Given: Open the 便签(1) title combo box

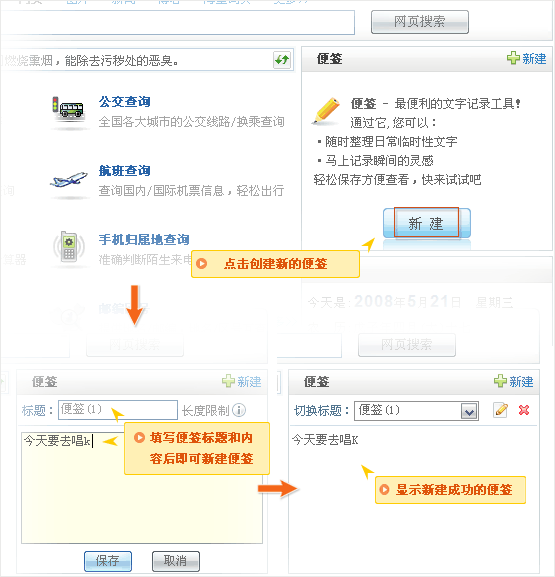Looking at the screenshot, I should 416,411.
